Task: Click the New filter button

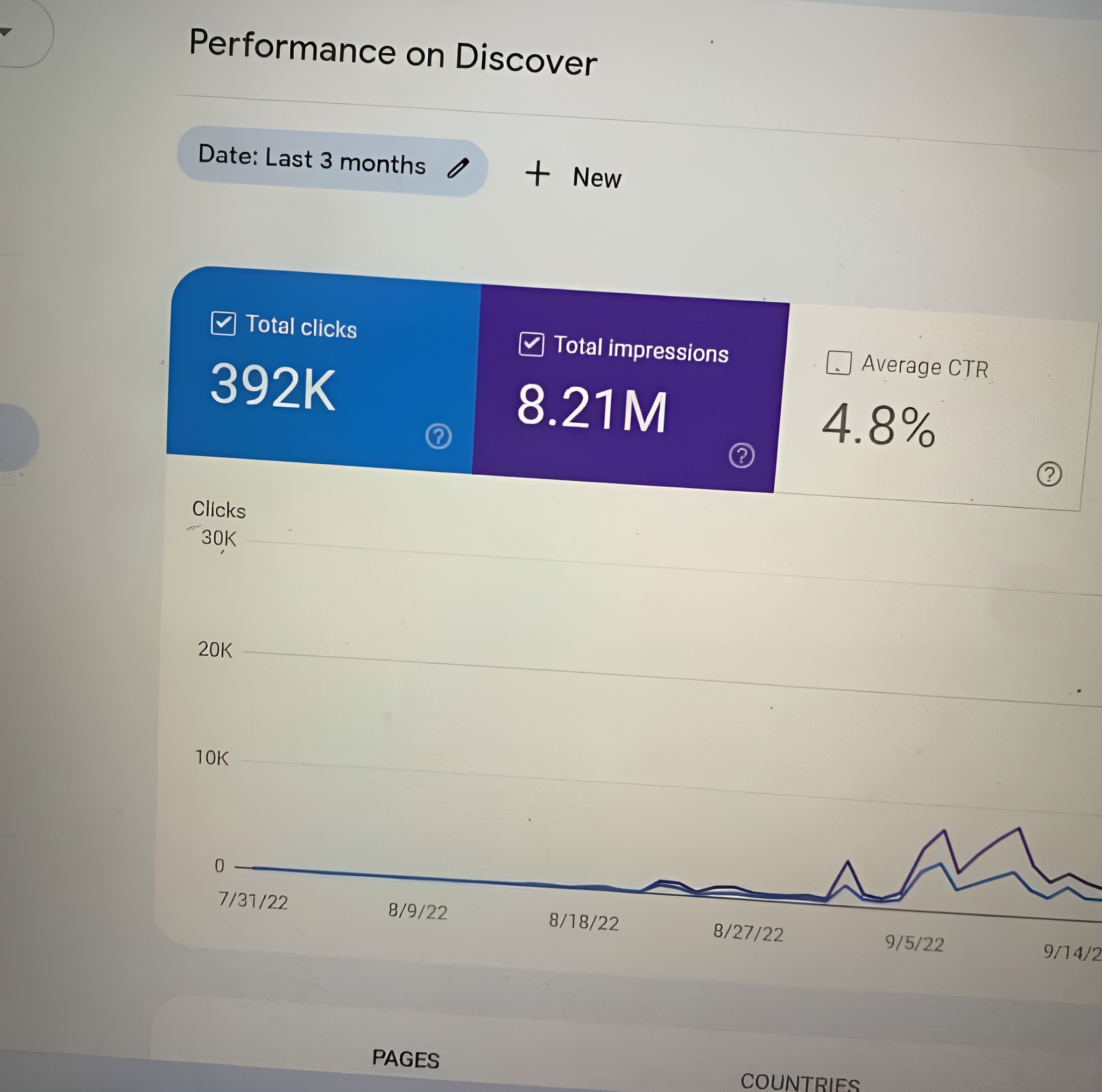Action: [597, 178]
